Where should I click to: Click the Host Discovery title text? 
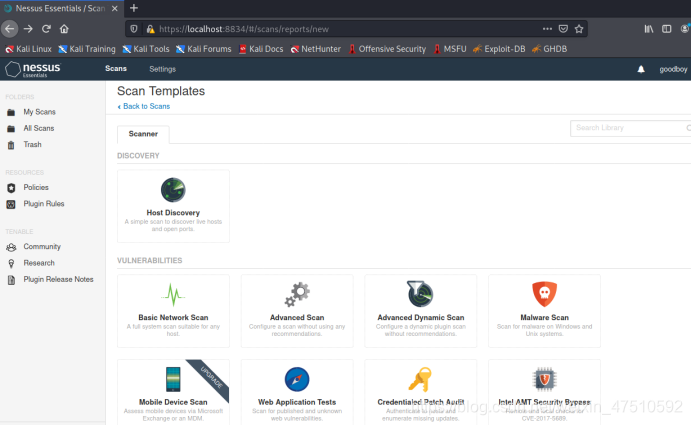click(x=173, y=213)
